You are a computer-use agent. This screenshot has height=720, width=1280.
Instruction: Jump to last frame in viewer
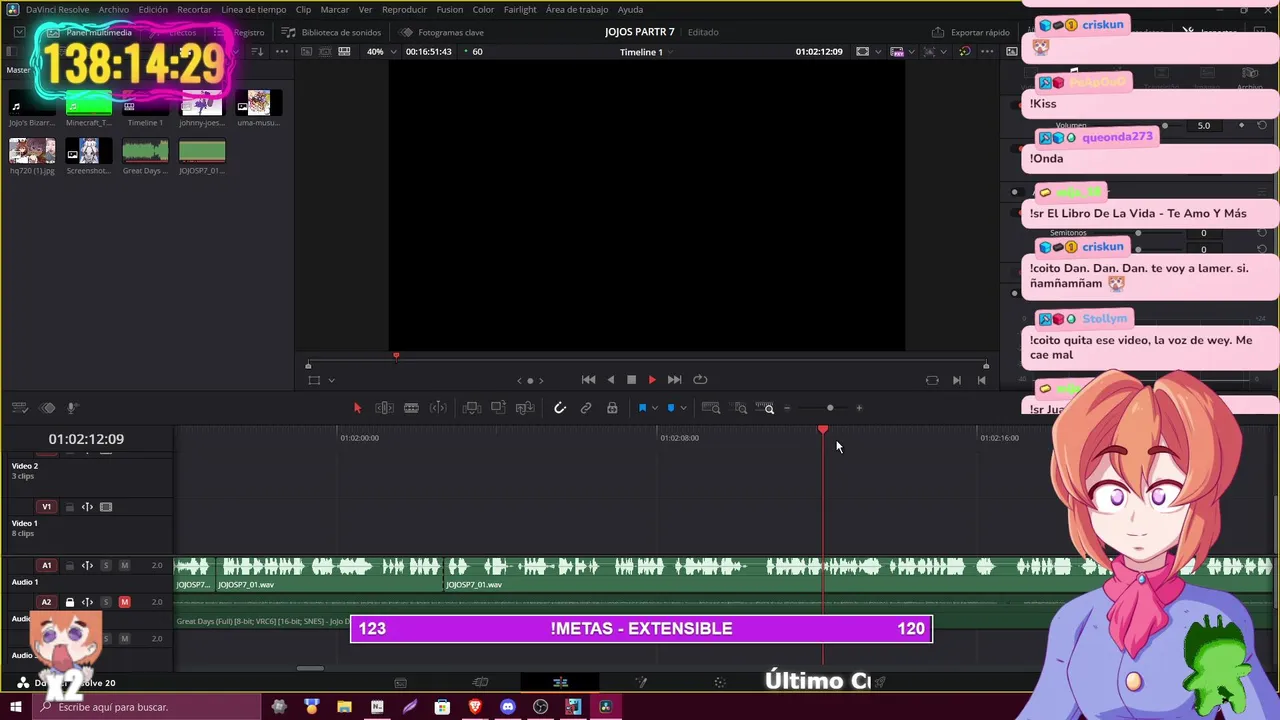click(x=674, y=380)
